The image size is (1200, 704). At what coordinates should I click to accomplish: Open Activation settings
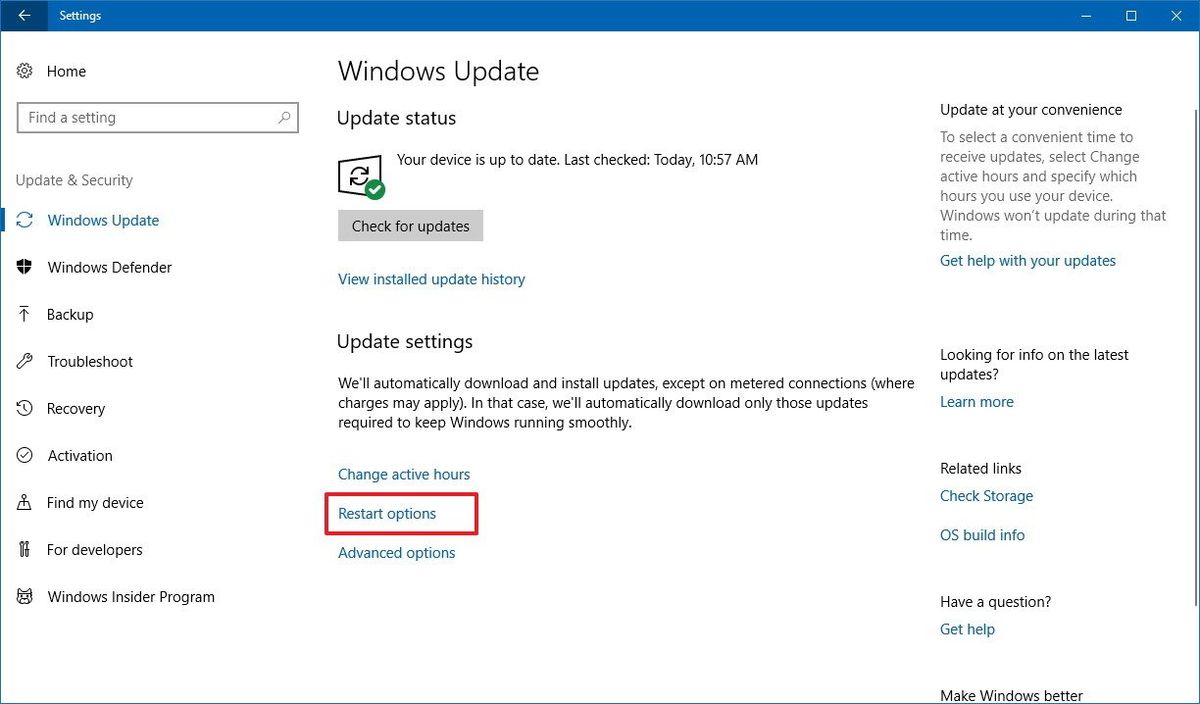(x=27, y=455)
